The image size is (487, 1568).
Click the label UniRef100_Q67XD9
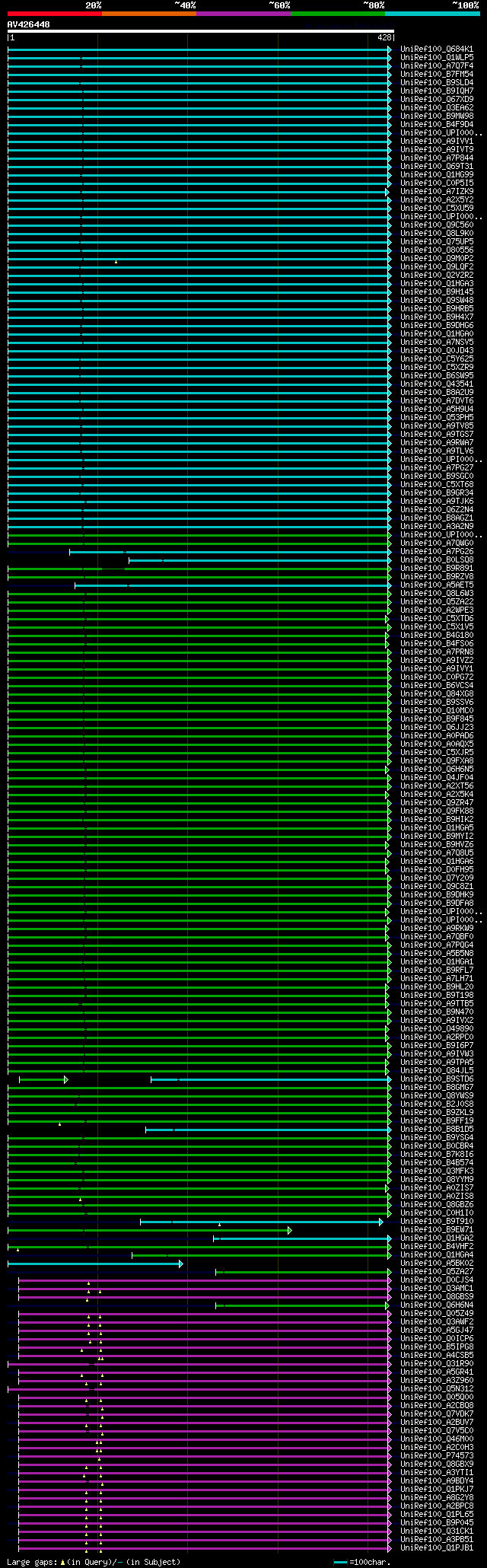coord(437,99)
